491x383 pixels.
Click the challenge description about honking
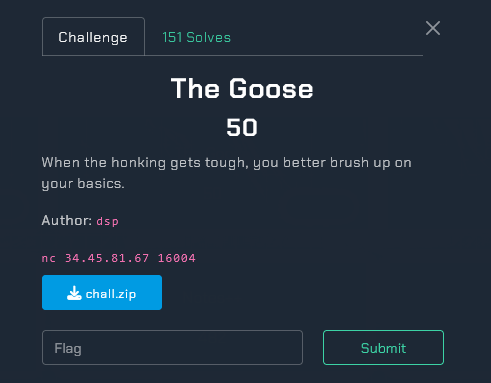[227, 173]
